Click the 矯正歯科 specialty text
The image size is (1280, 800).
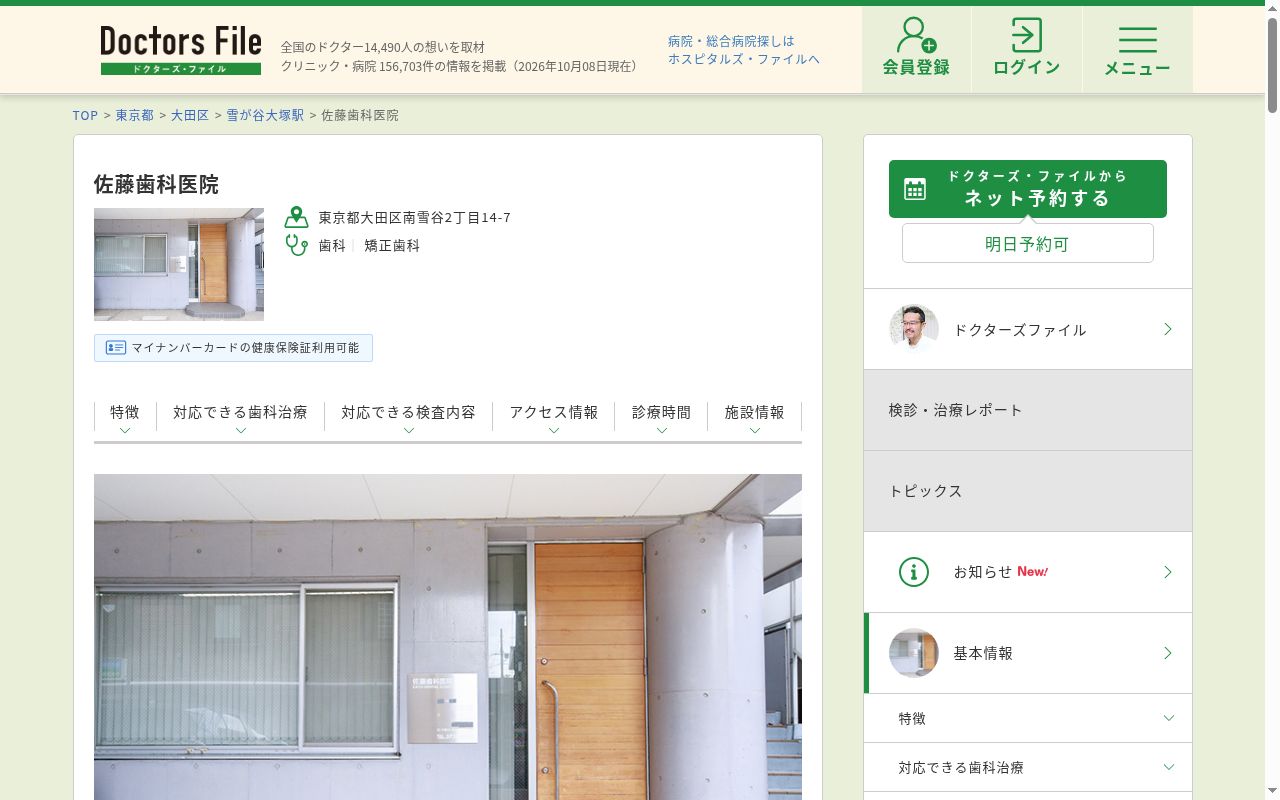point(392,245)
